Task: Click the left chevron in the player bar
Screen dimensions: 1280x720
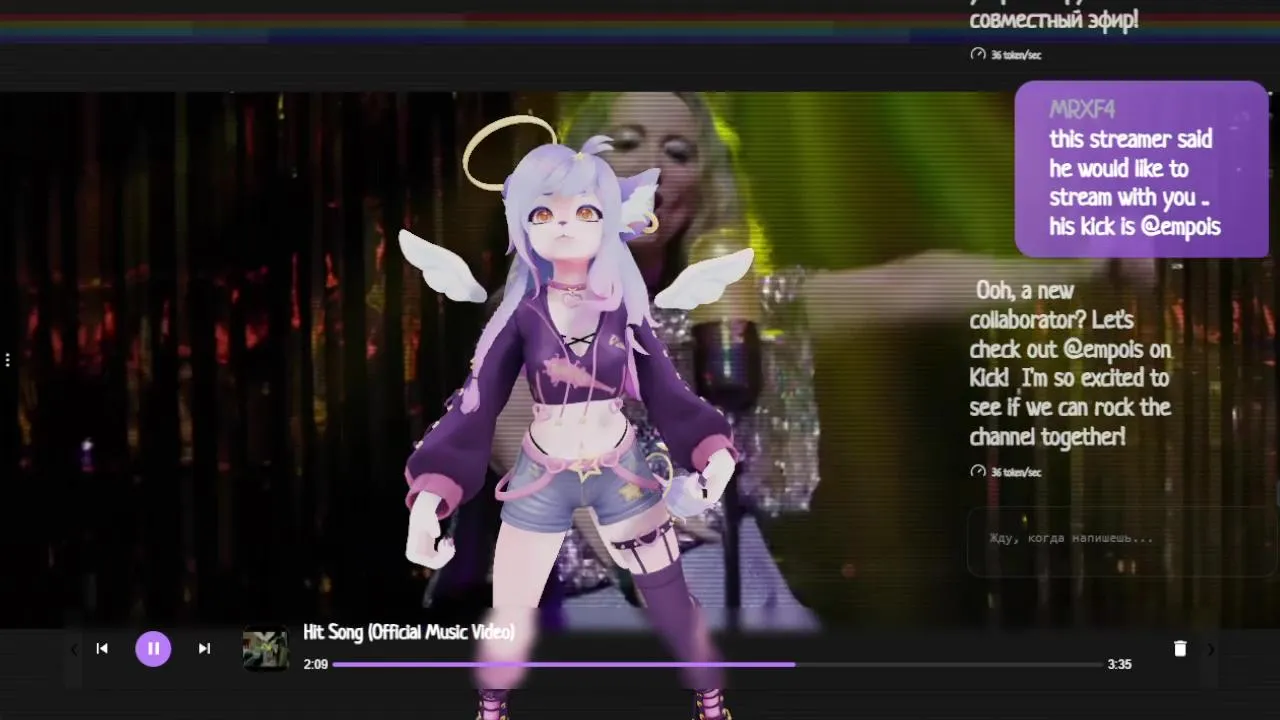Action: (73, 650)
